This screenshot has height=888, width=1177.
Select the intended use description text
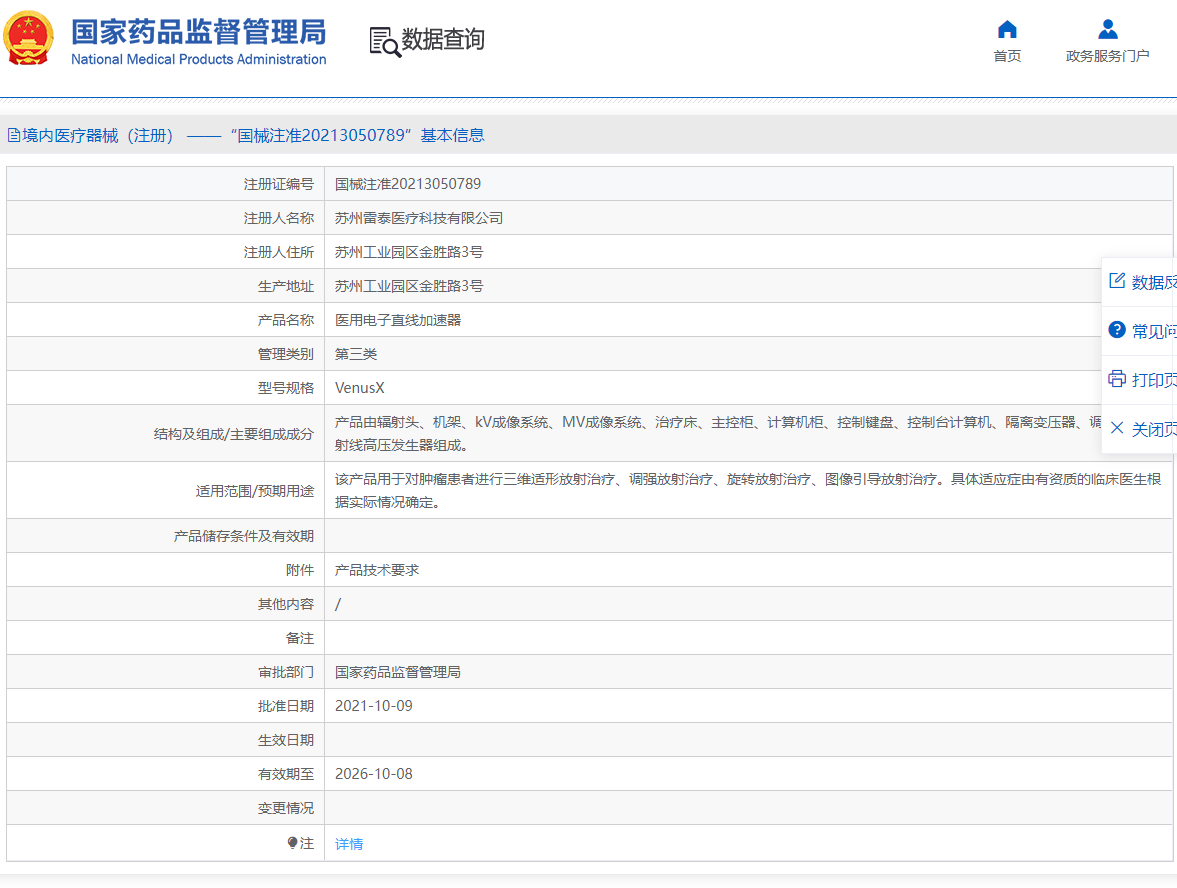click(748, 490)
